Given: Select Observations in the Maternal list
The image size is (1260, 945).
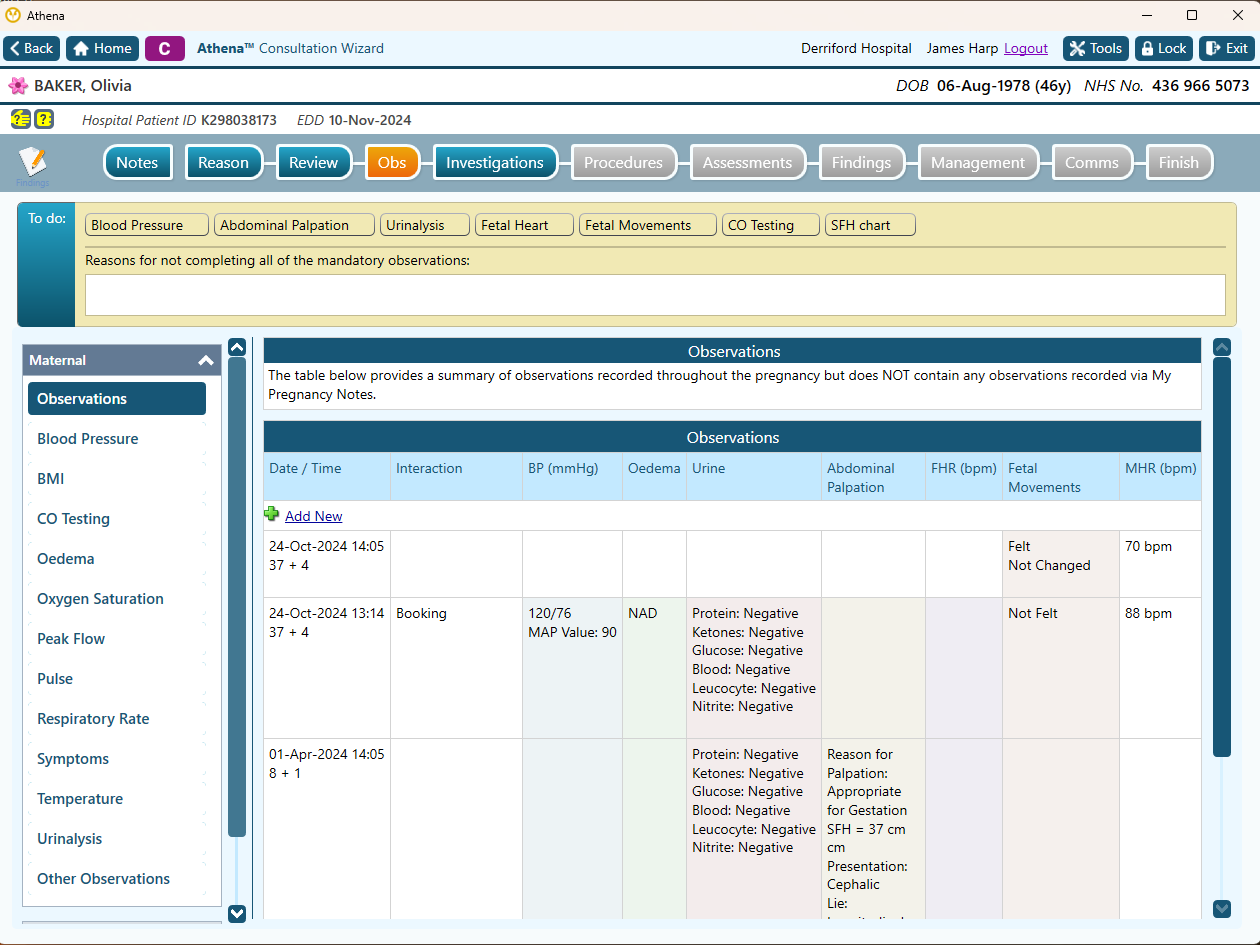Looking at the screenshot, I should (x=117, y=398).
